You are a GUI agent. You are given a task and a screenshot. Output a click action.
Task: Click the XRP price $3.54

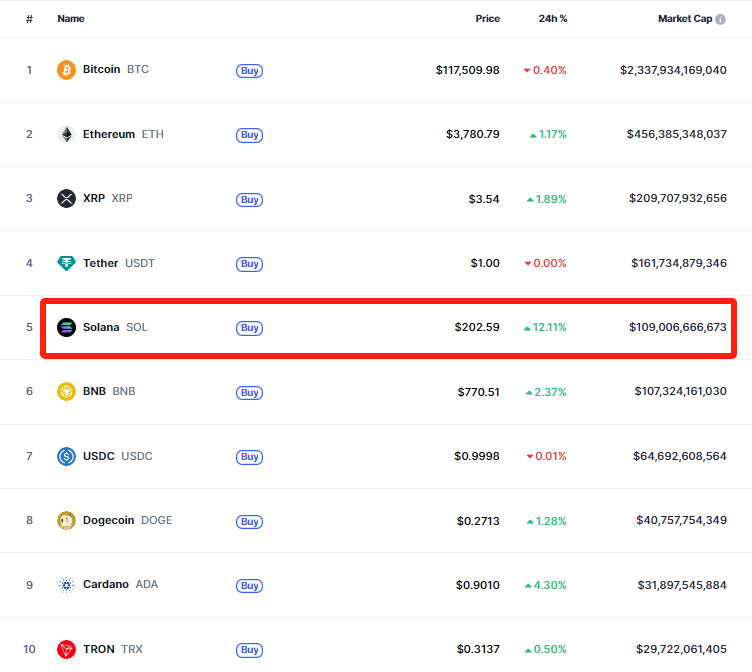click(484, 199)
